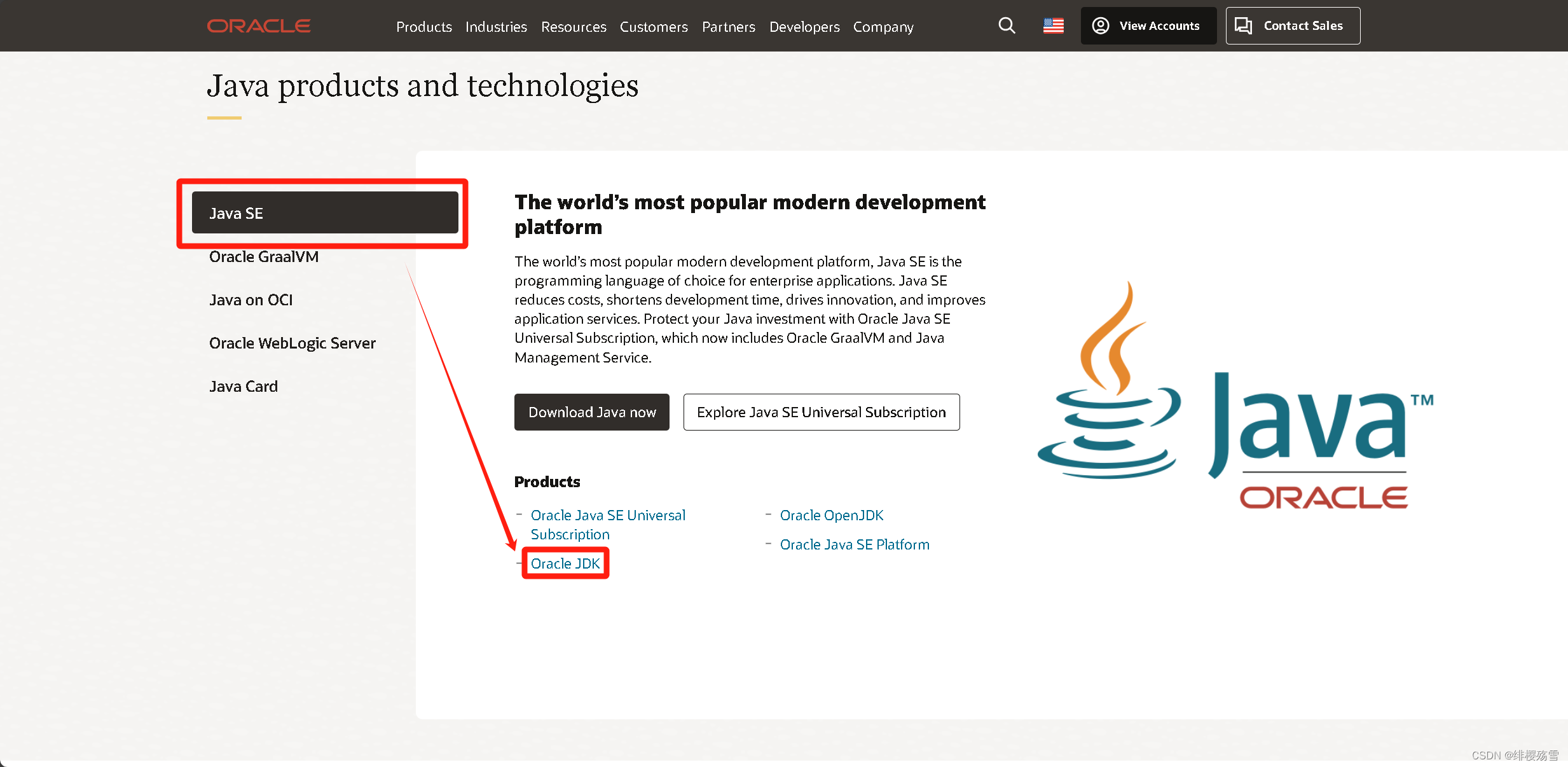Open the Products menu
The image size is (1568, 767).
click(423, 27)
